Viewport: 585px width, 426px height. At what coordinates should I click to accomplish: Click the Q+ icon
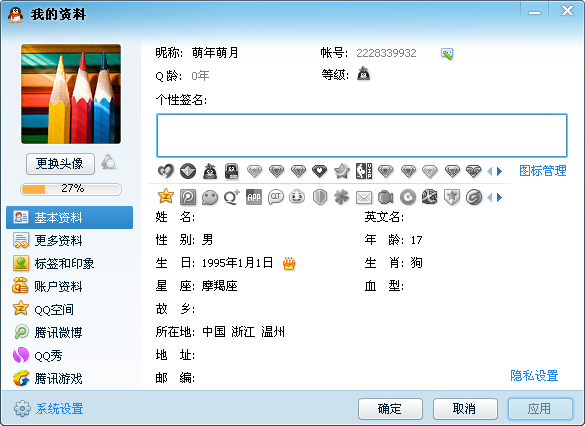[x=232, y=197]
